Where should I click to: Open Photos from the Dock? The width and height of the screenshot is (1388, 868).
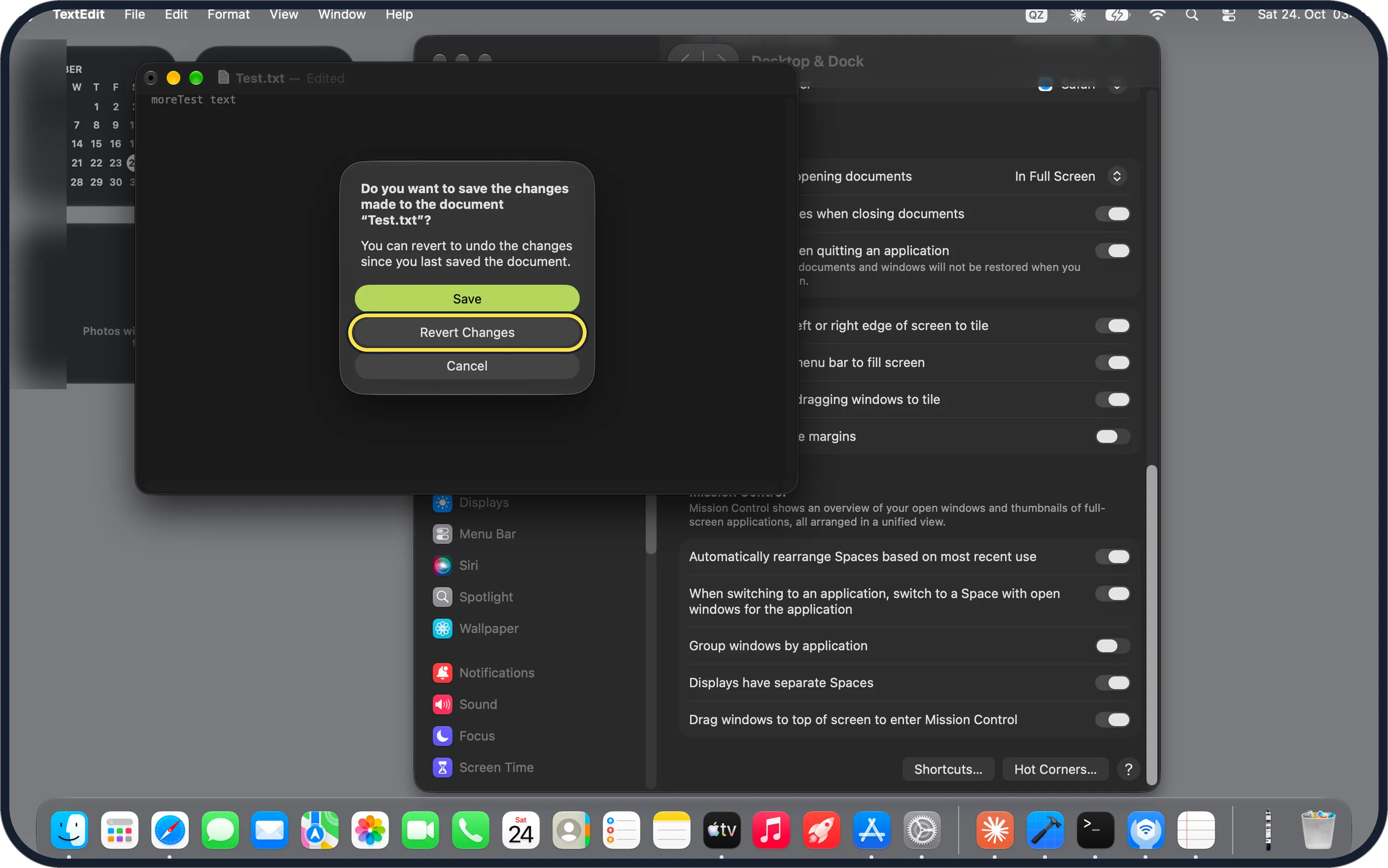pos(370,830)
